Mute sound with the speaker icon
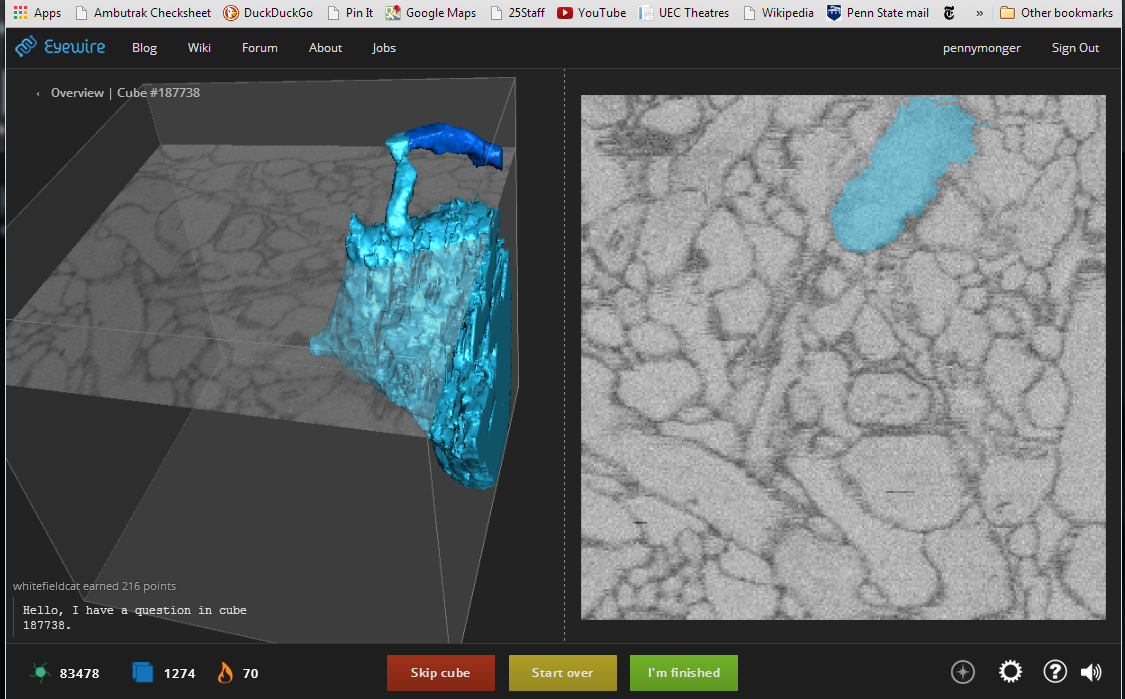Image resolution: width=1125 pixels, height=699 pixels. [1091, 672]
